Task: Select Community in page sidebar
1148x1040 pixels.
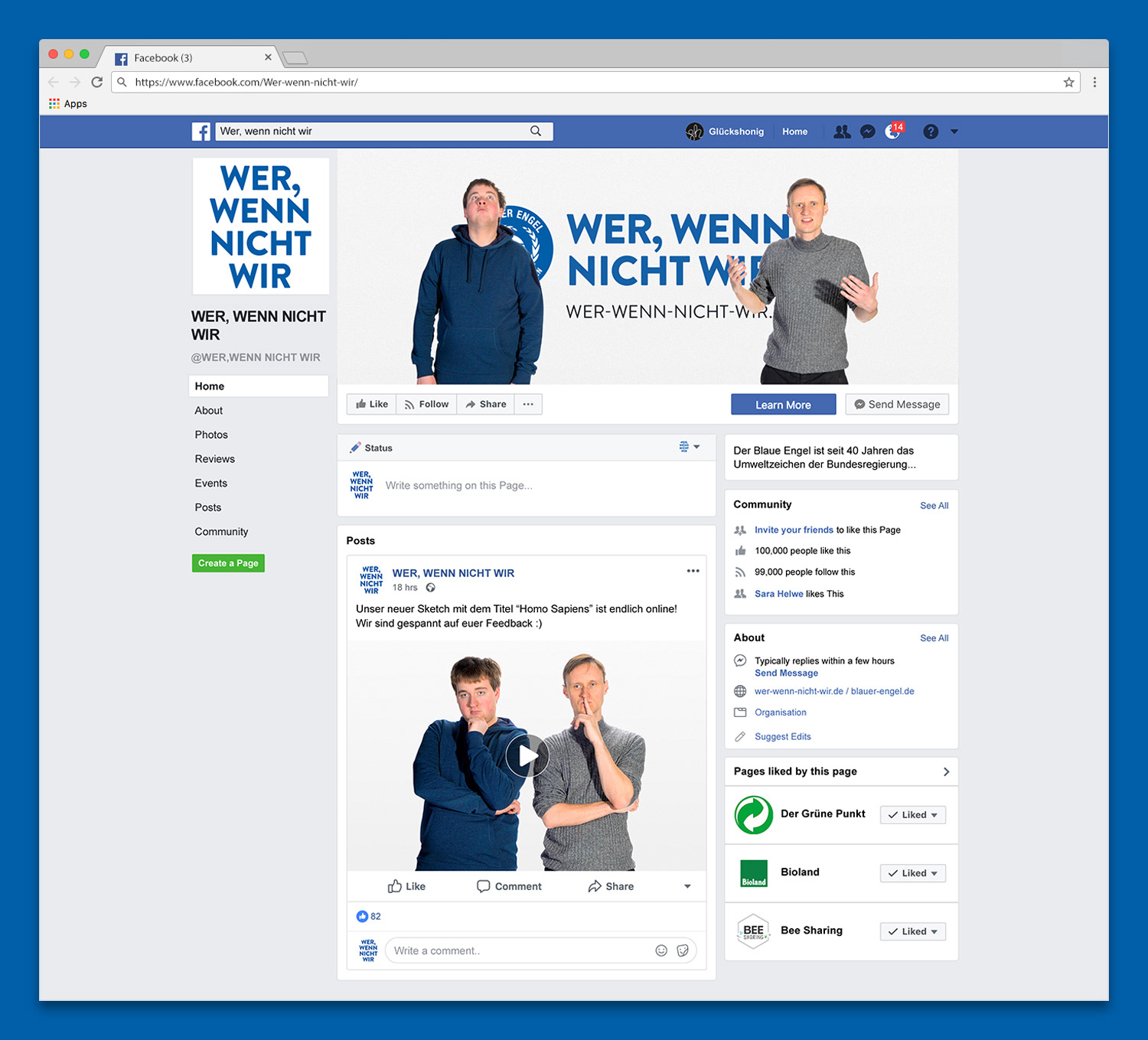Action: click(221, 532)
